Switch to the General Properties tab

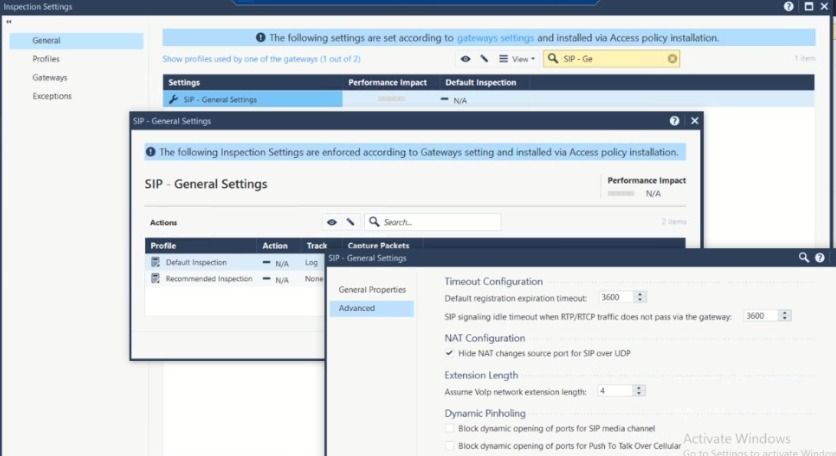[x=372, y=289]
